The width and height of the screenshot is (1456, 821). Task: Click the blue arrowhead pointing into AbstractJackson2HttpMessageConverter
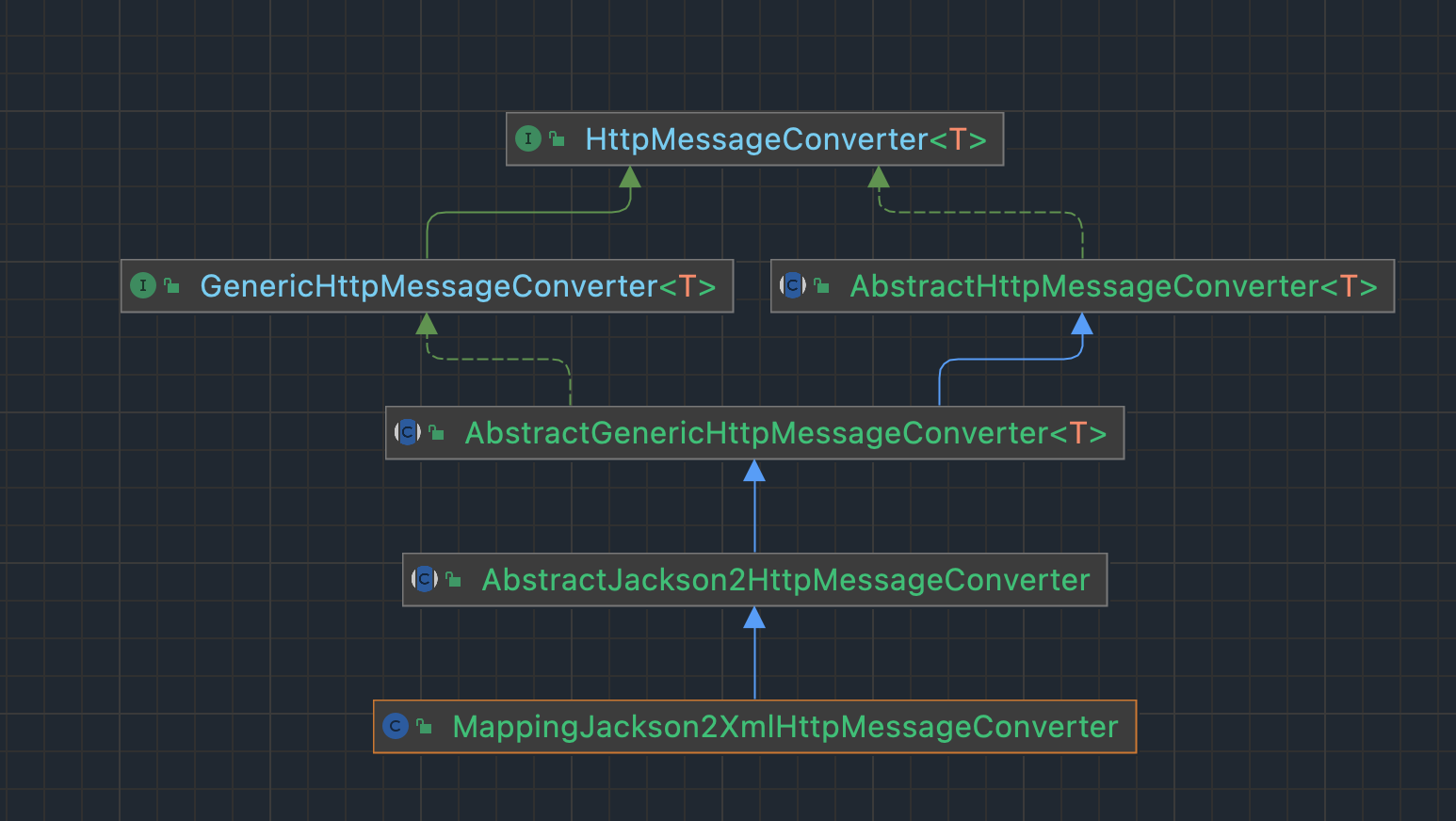tap(754, 618)
